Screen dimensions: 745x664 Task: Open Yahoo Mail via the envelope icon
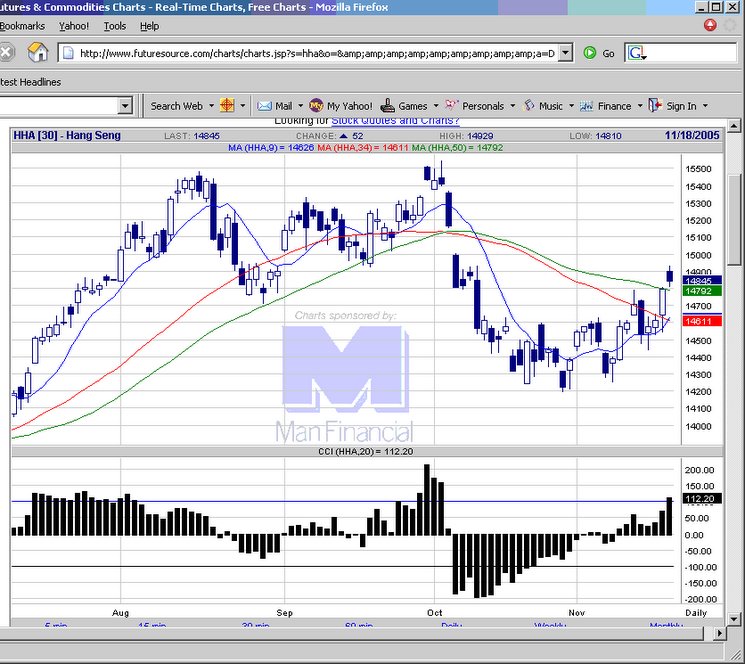(x=264, y=106)
